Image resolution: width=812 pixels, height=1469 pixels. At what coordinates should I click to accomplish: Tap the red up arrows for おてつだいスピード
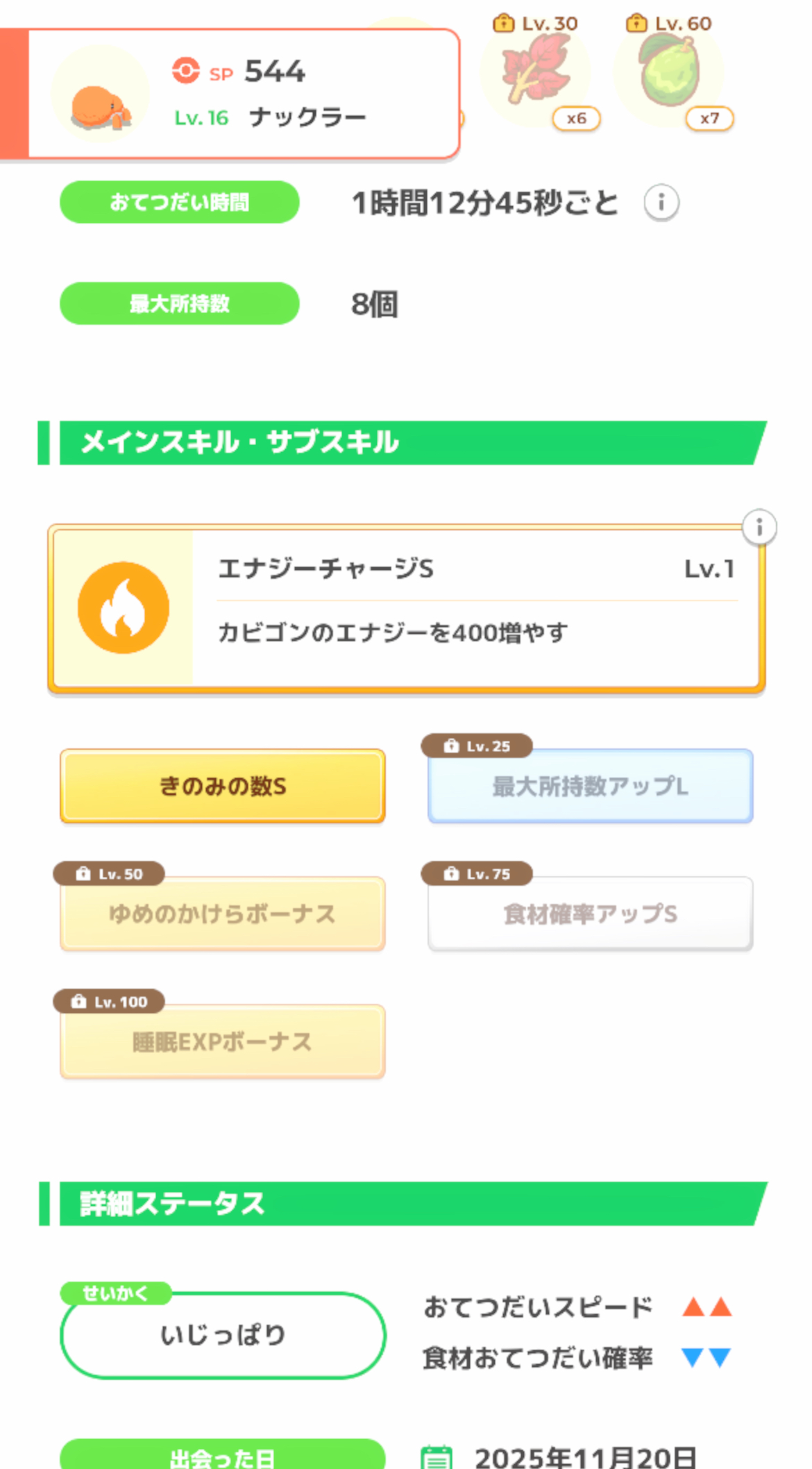tap(707, 1307)
